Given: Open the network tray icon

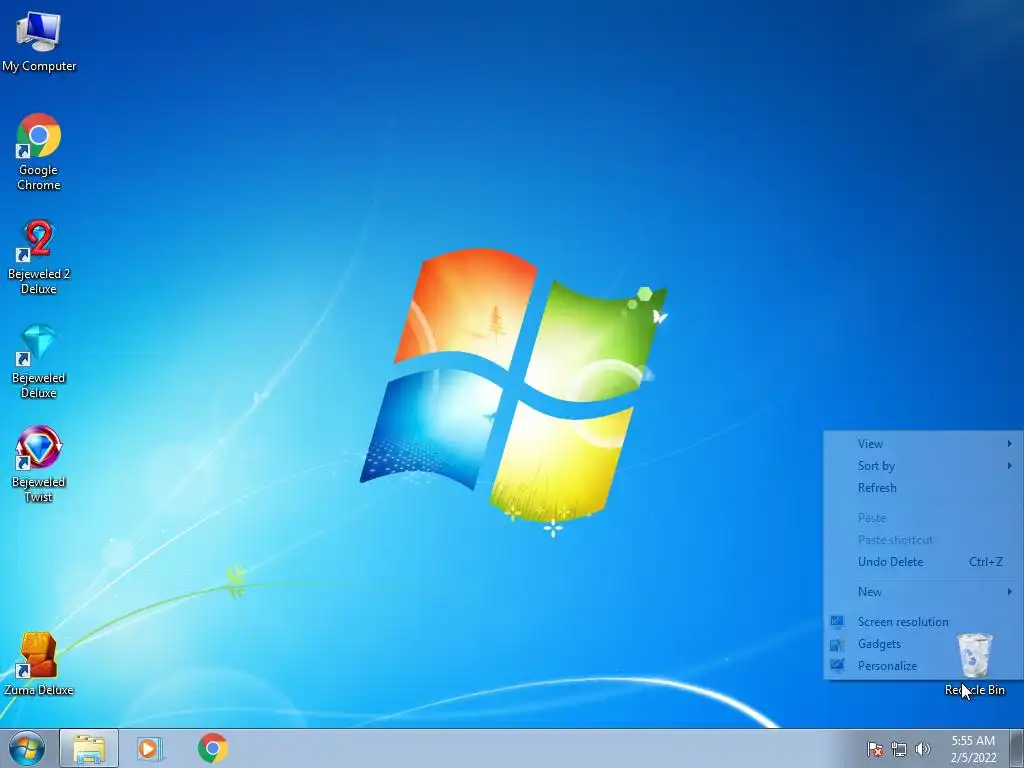Looking at the screenshot, I should pos(899,749).
